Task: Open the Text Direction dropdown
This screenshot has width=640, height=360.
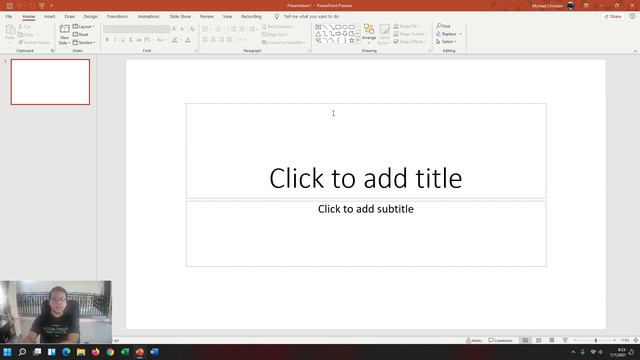Action: (278, 27)
